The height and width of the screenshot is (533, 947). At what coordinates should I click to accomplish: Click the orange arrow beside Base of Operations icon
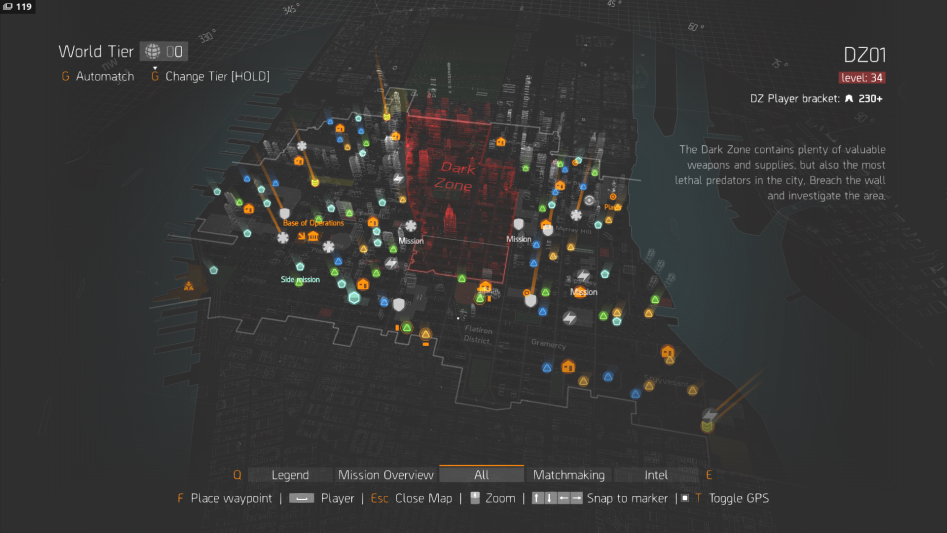(301, 236)
